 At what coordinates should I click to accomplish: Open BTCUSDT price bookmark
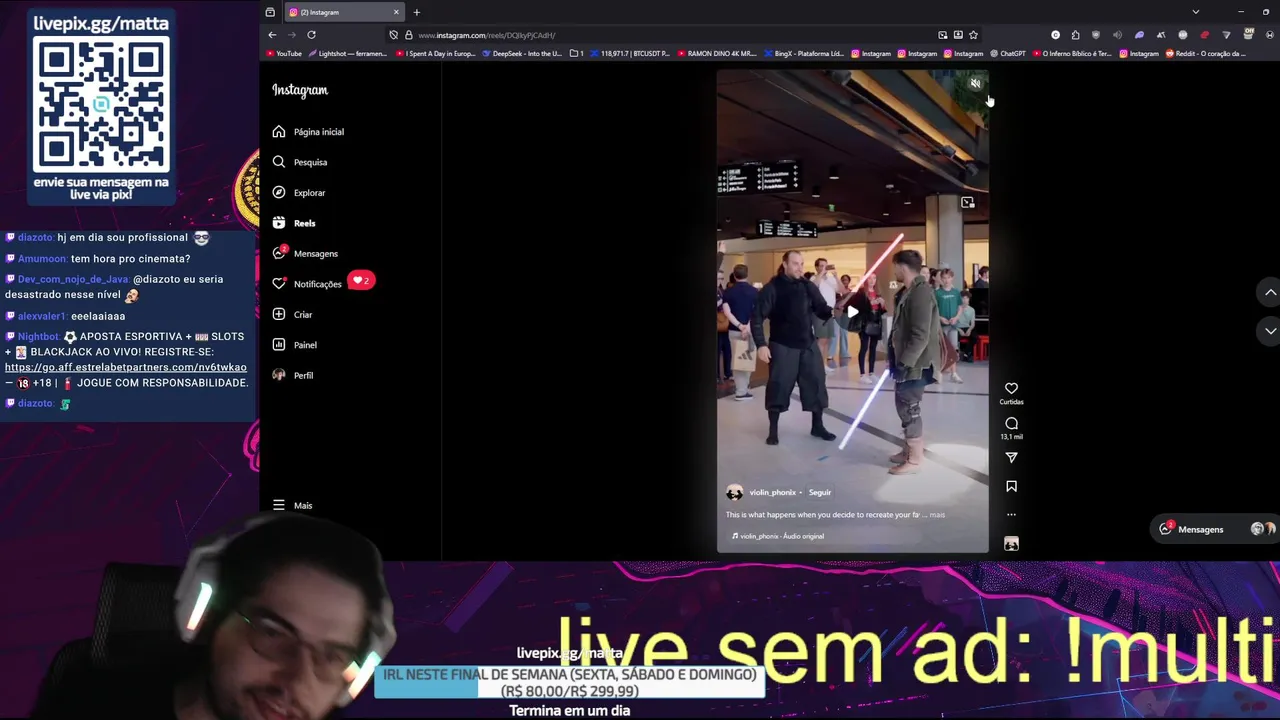(x=630, y=54)
